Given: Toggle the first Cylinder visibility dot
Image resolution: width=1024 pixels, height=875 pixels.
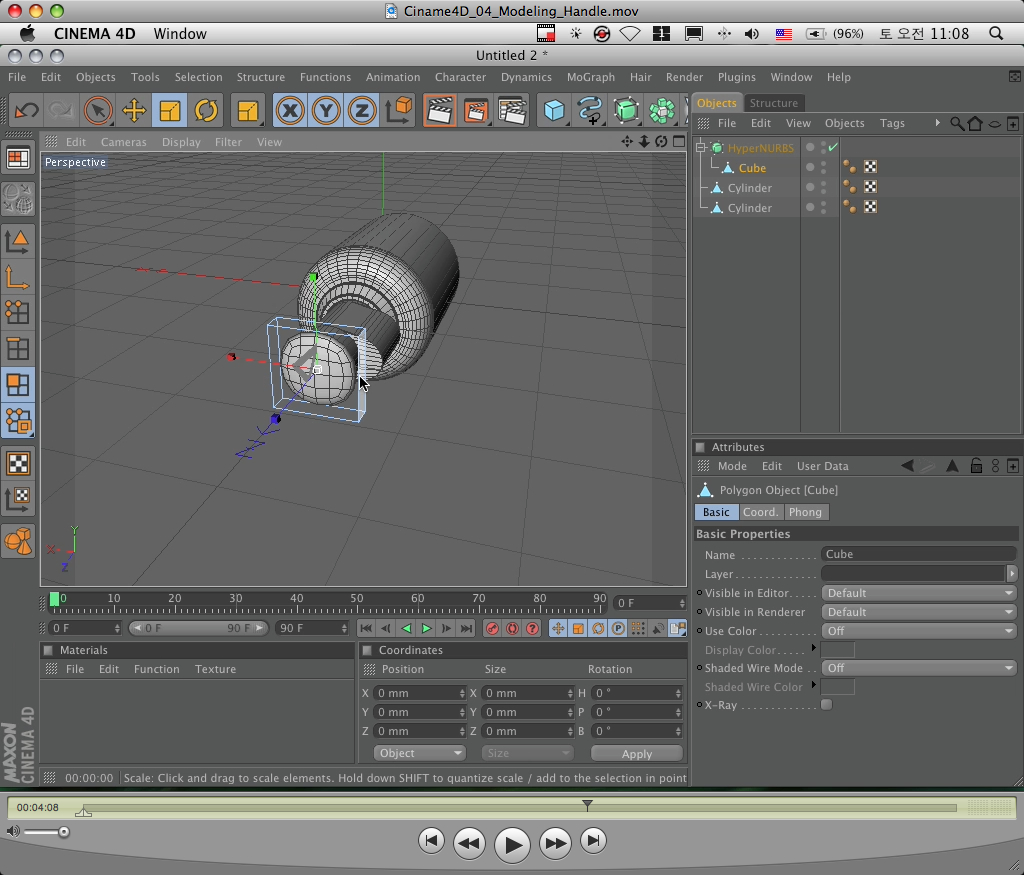Looking at the screenshot, I should (810, 187).
